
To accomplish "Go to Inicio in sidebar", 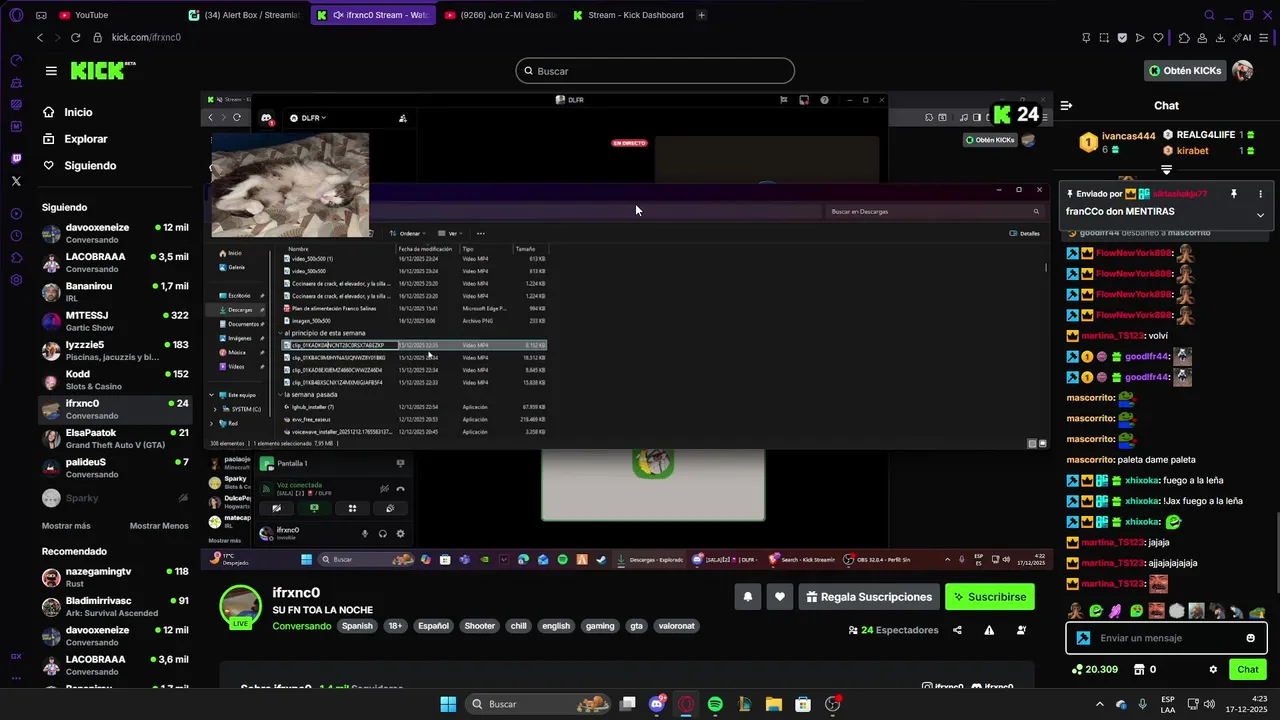I will (78, 112).
